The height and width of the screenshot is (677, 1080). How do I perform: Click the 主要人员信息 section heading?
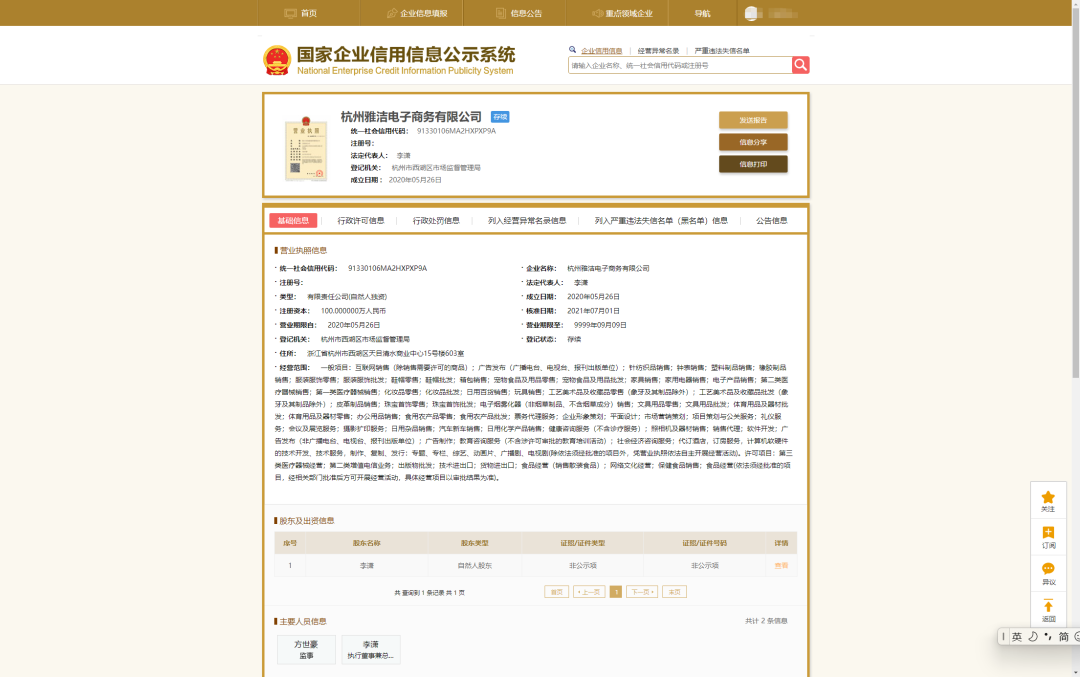coord(303,621)
